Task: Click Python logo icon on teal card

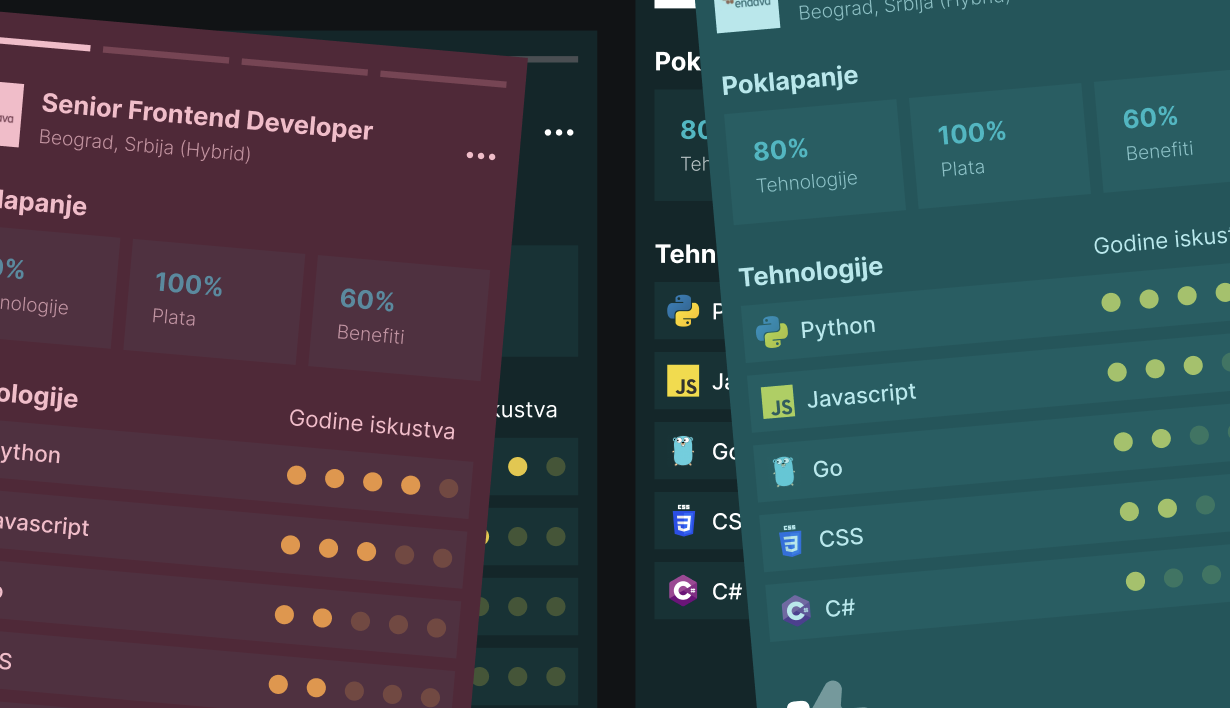Action: tap(771, 332)
